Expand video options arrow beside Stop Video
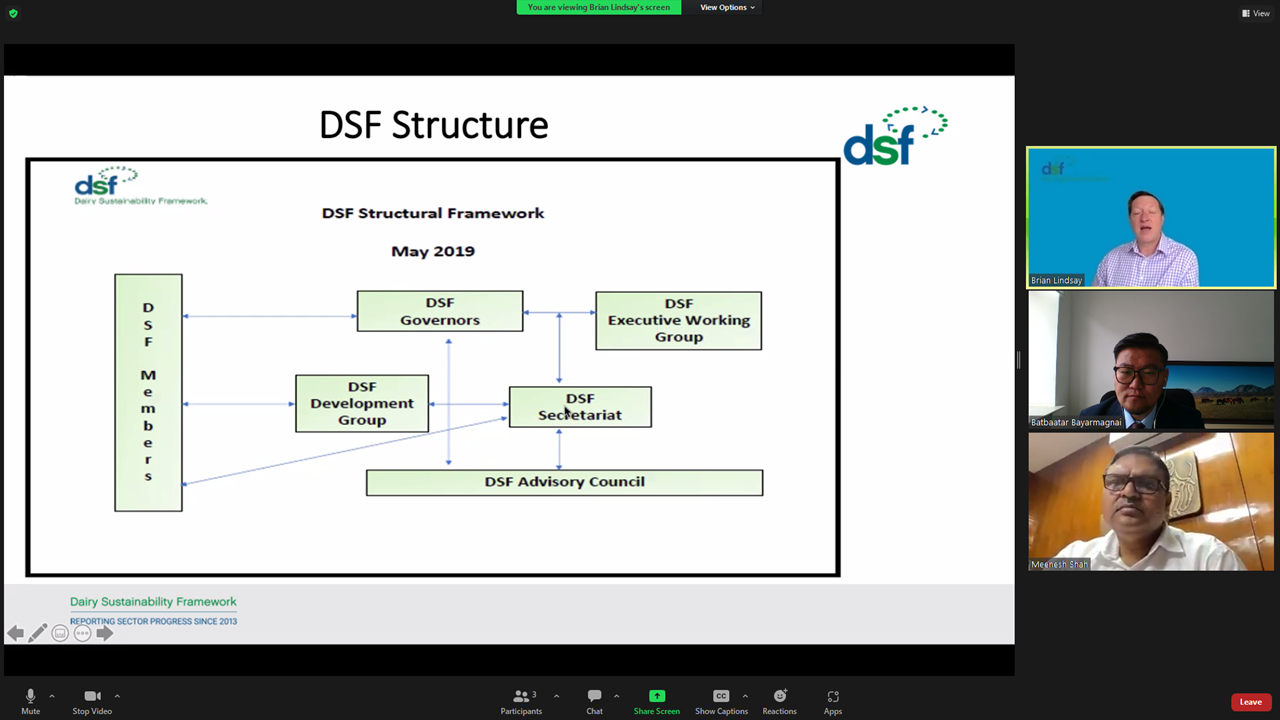 [117, 696]
